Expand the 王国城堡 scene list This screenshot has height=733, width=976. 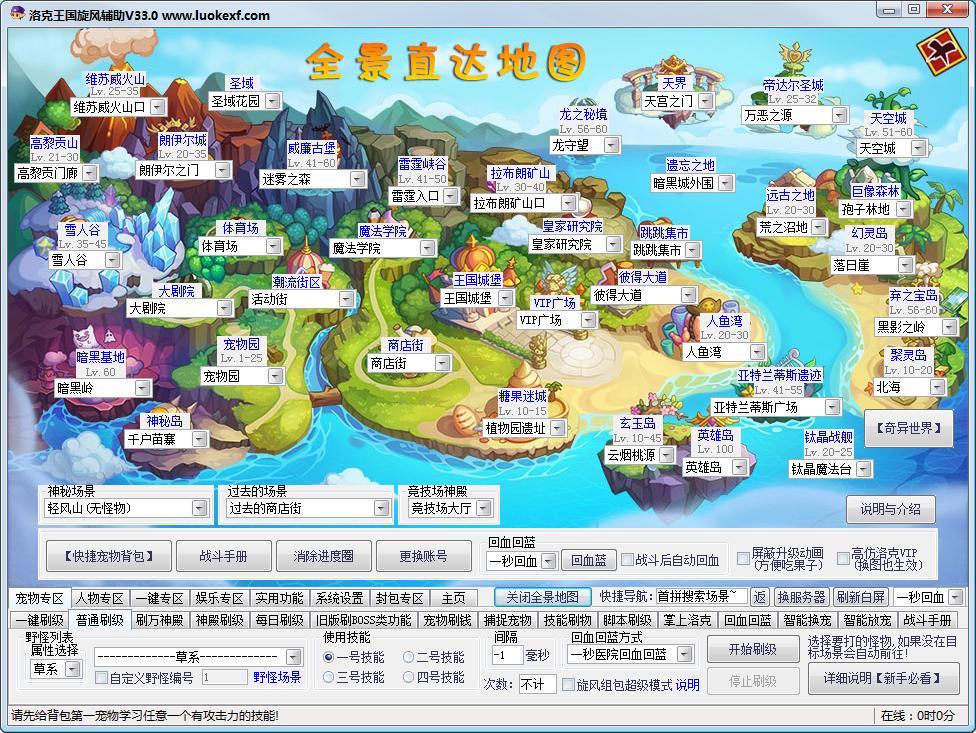(x=505, y=298)
